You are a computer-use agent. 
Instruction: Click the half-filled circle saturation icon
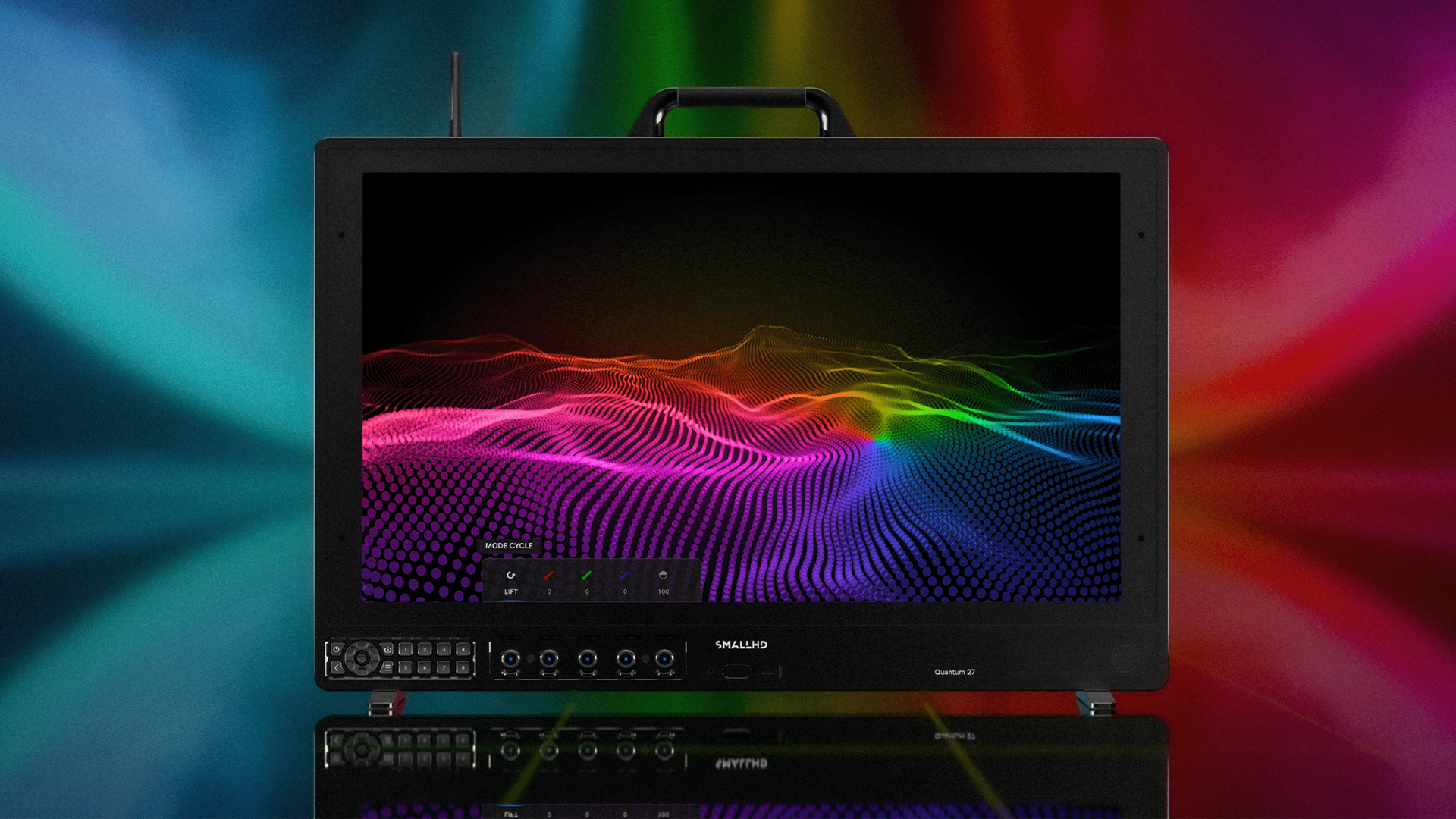click(663, 575)
